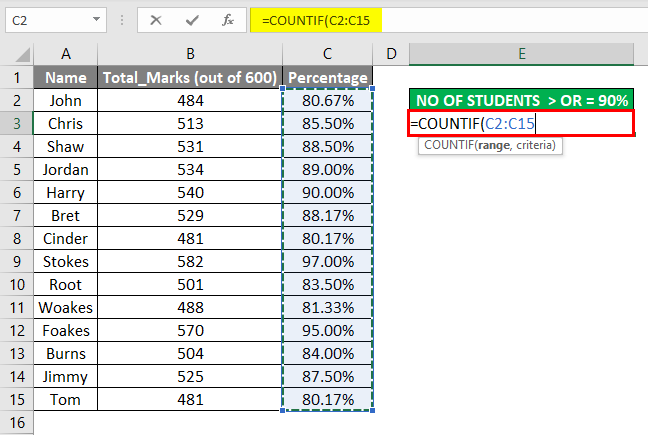Click percentage cell 97.00%
The image size is (648, 435).
coord(327,261)
